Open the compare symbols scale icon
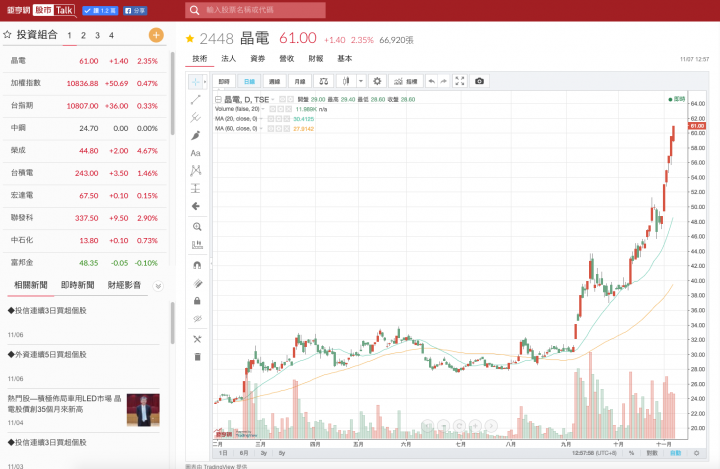This screenshot has height=469, width=720. coord(324,81)
